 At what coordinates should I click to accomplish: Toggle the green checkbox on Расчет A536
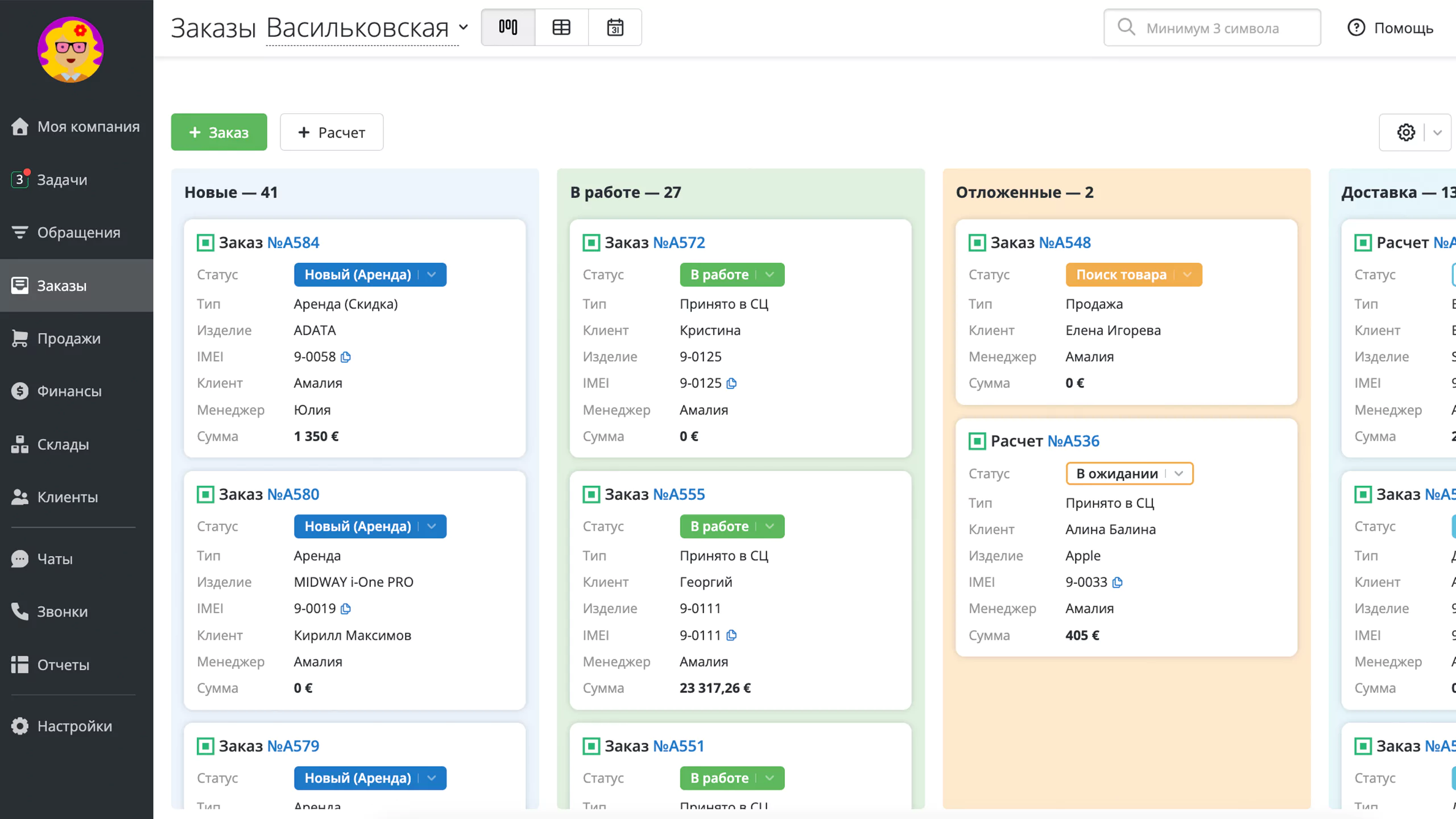coord(977,441)
